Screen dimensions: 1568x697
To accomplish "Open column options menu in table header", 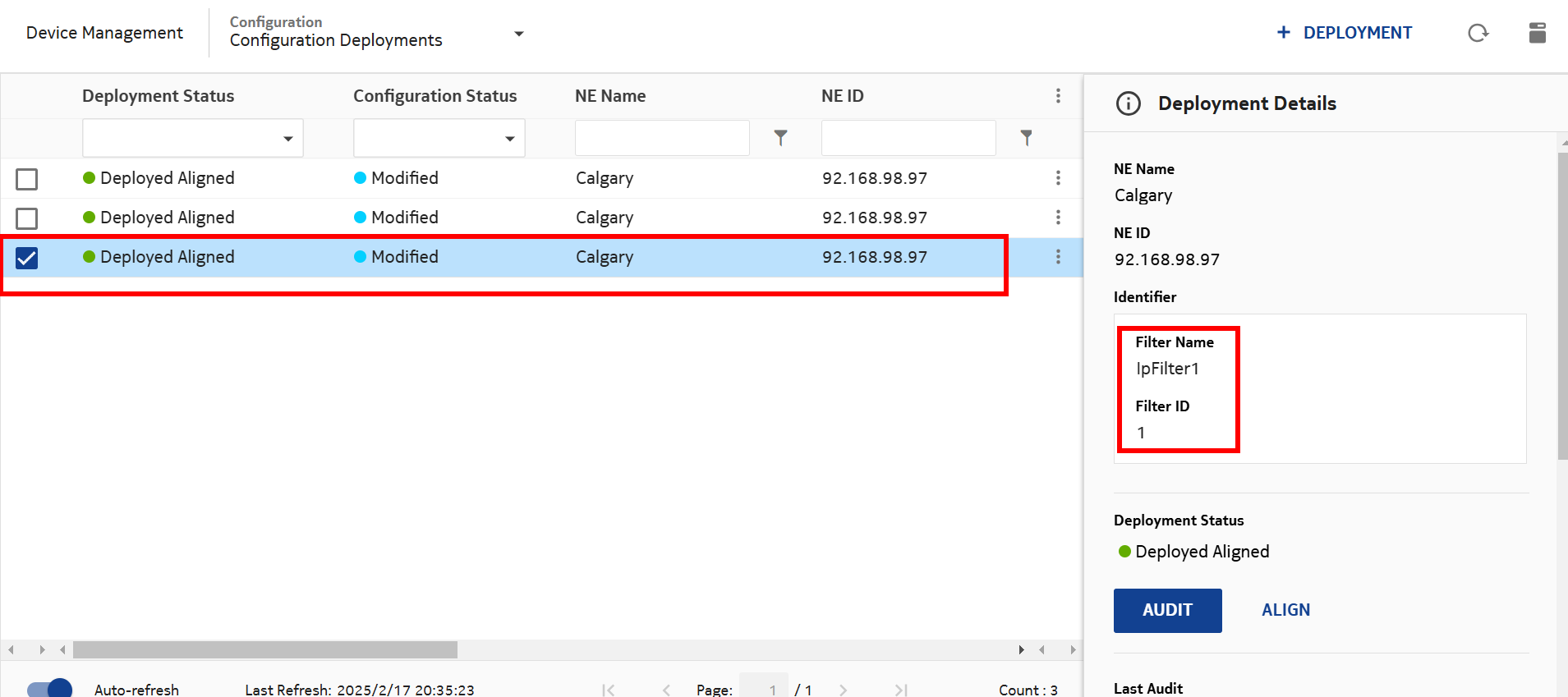I will tap(1058, 96).
